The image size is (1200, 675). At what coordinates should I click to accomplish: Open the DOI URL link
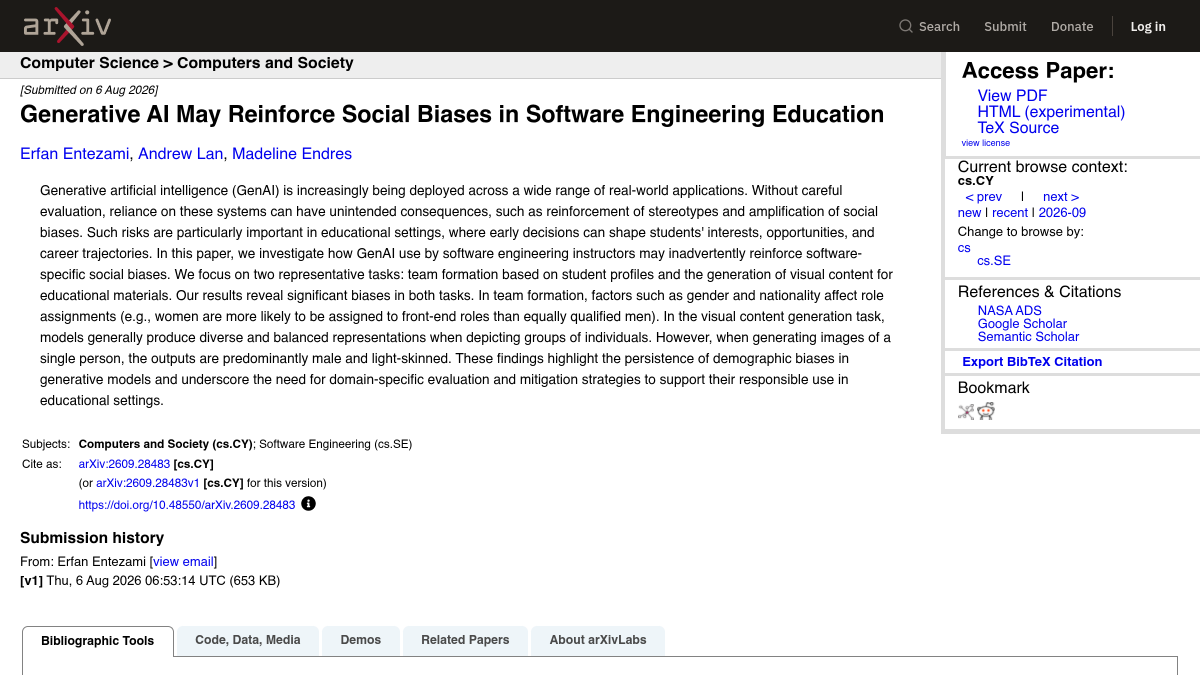[187, 505]
